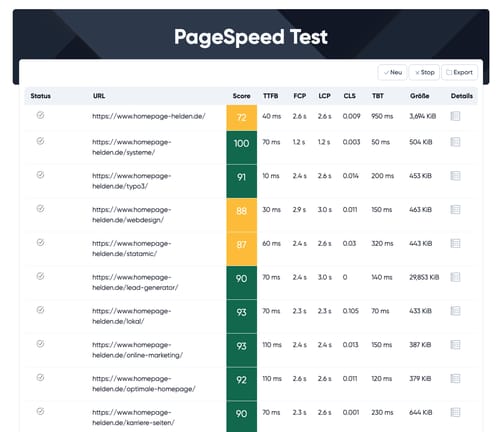This screenshot has height=432, width=500.
Task: Open details icon for the systeme/ row
Action: 455,142
